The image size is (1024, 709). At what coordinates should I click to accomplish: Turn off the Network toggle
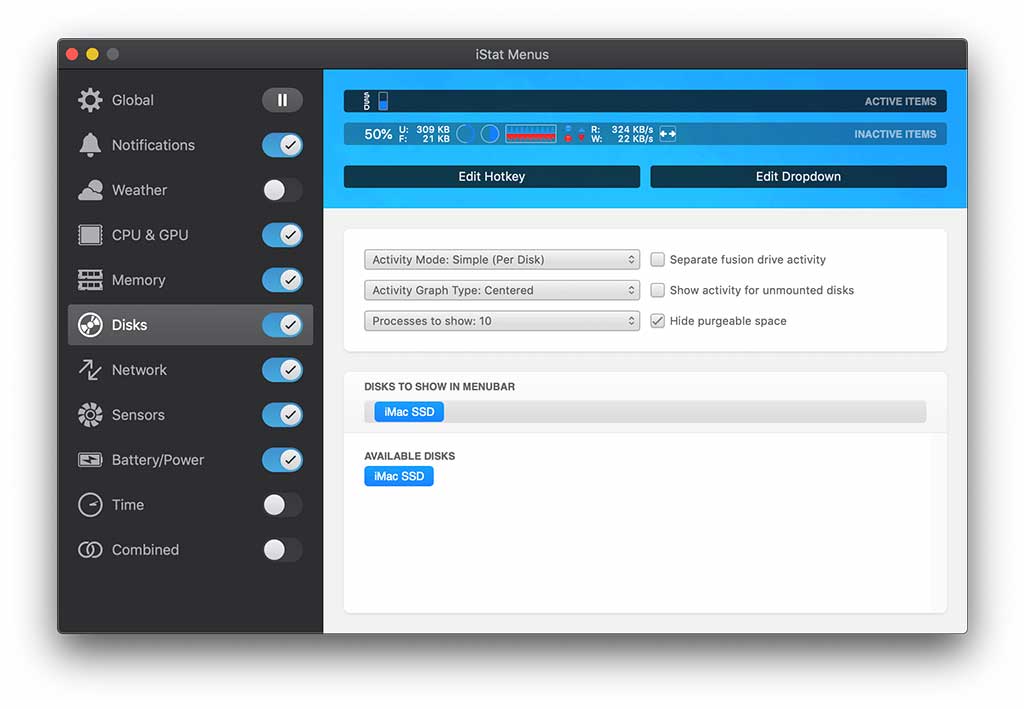point(282,370)
